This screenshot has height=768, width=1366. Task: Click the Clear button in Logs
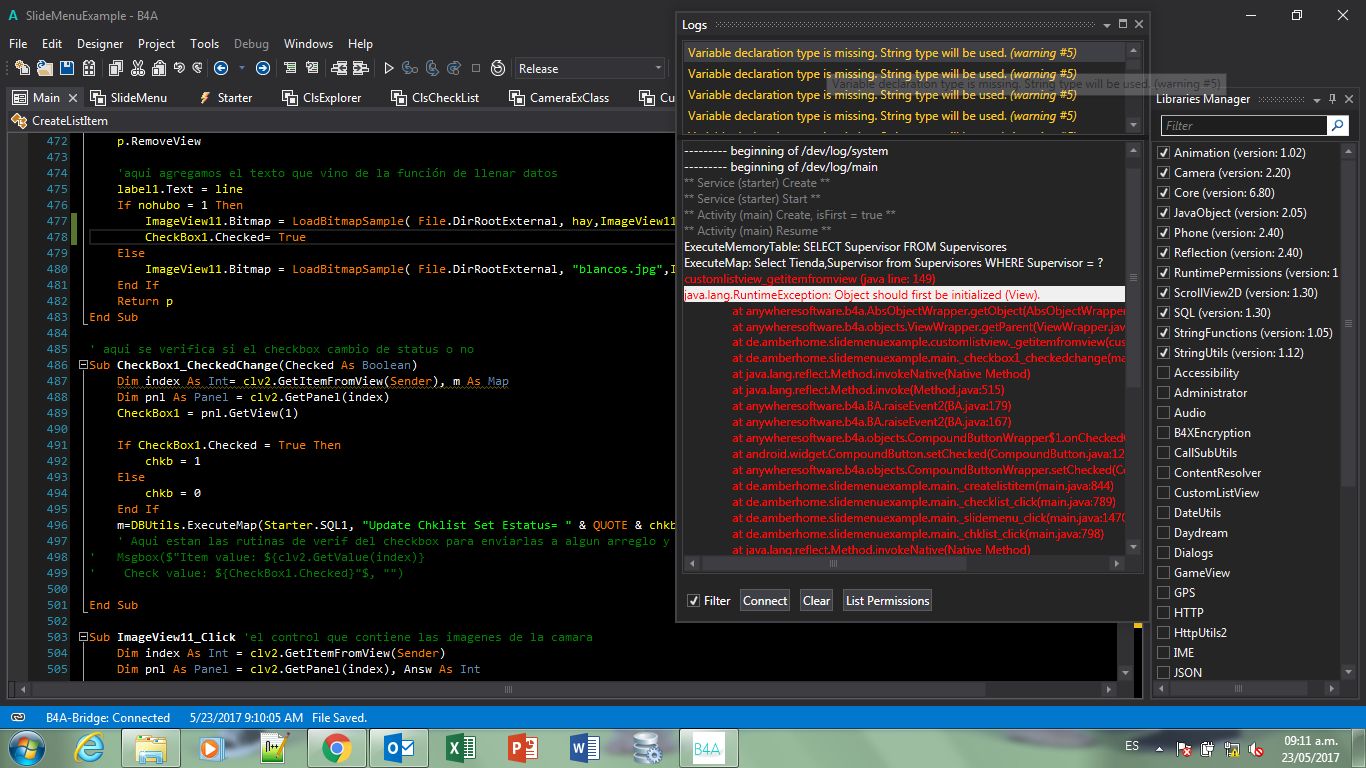[816, 600]
